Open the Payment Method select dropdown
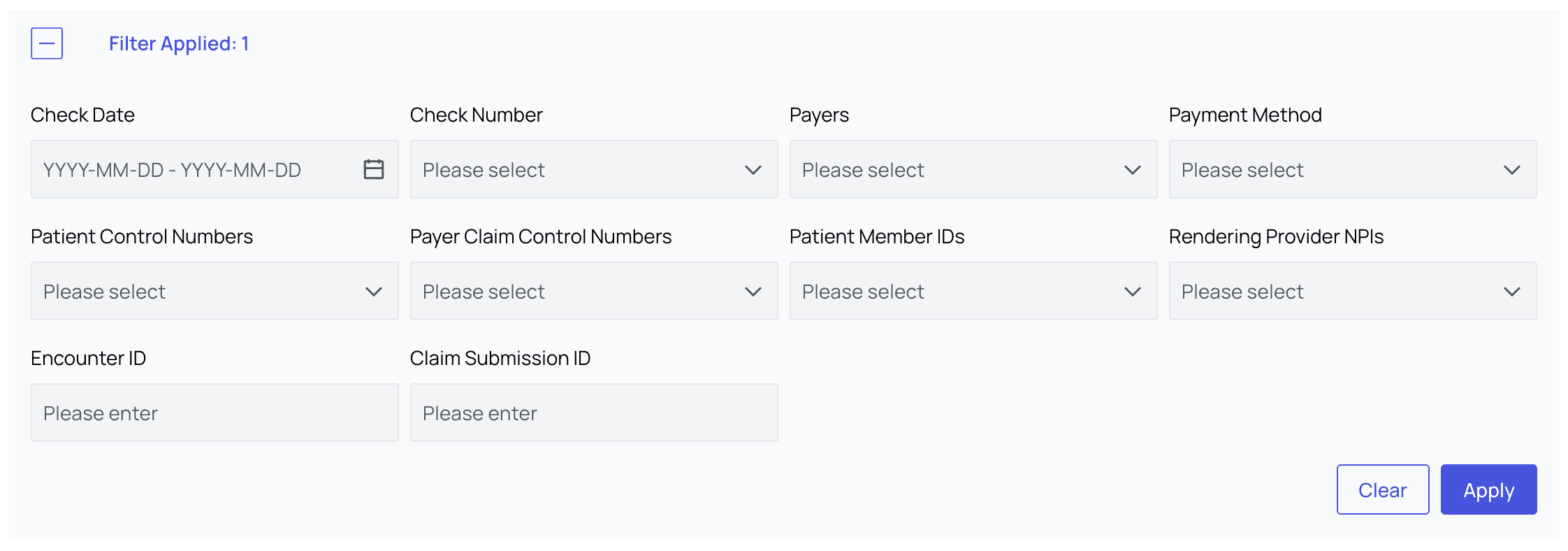The width and height of the screenshot is (1568, 551). click(x=1332, y=169)
